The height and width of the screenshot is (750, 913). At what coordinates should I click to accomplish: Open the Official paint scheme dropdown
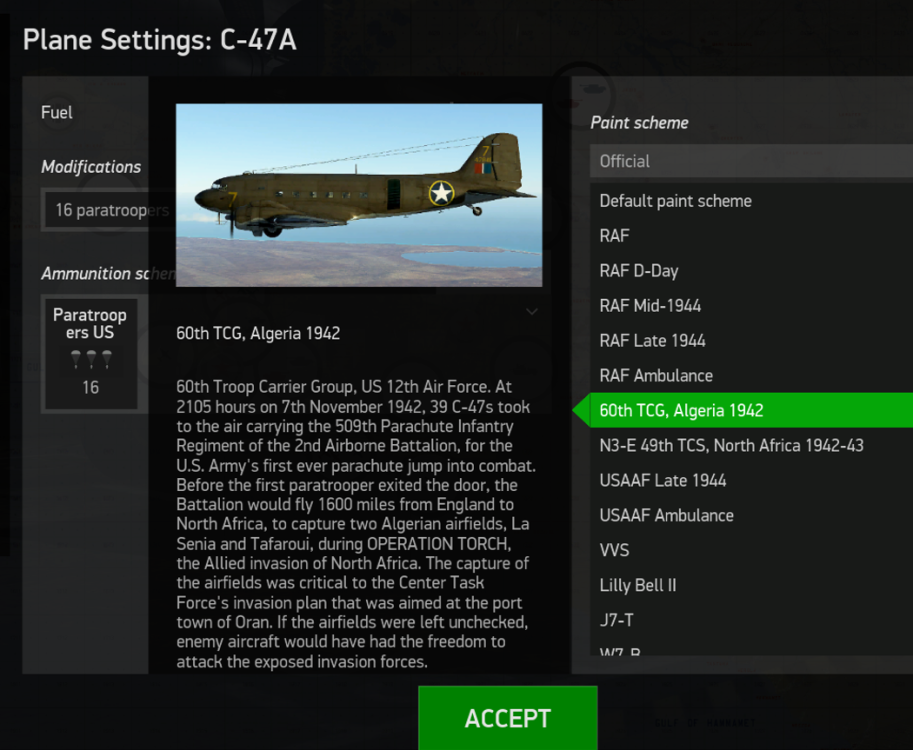tap(750, 161)
